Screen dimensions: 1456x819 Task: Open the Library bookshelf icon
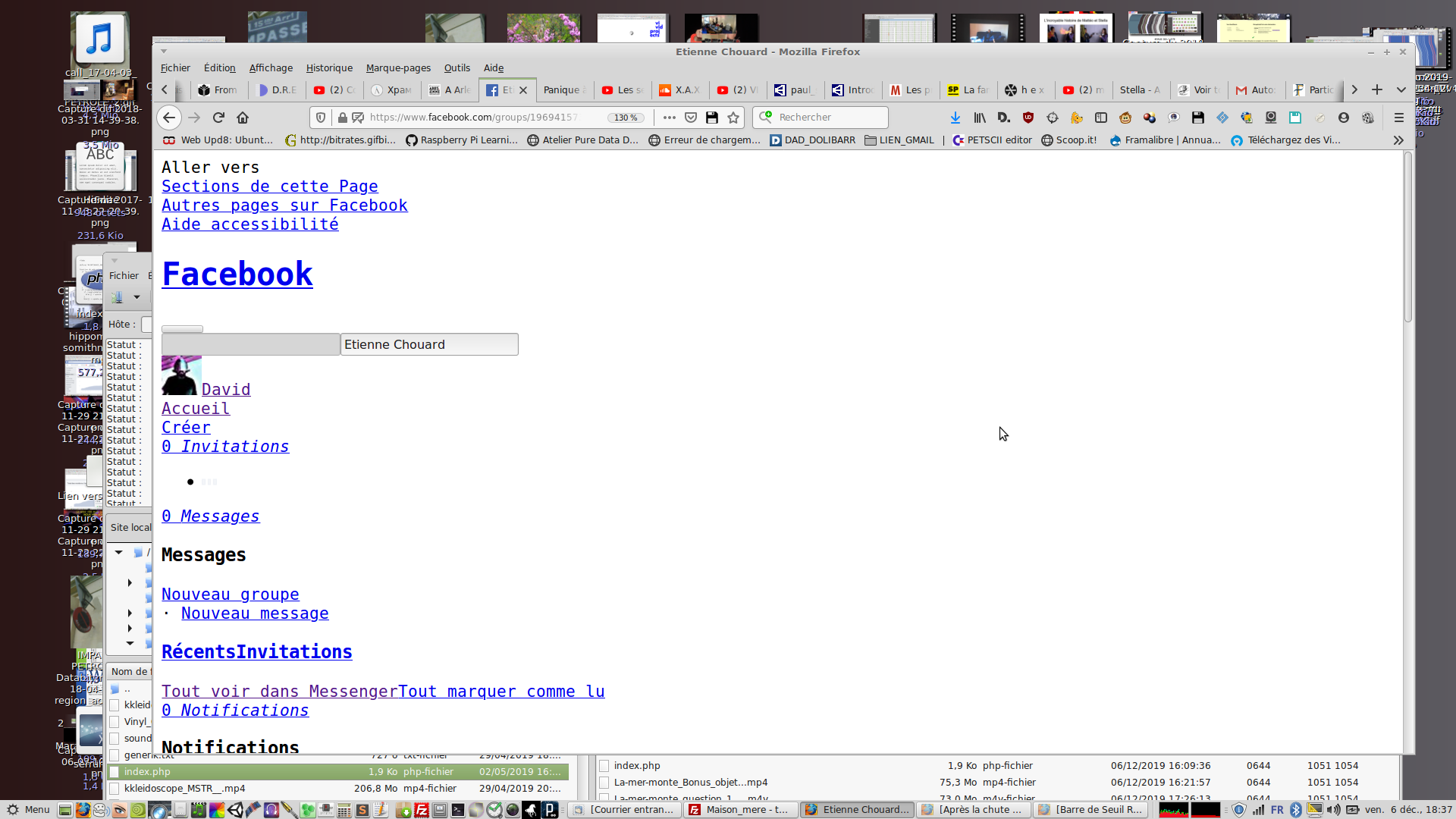(x=980, y=118)
